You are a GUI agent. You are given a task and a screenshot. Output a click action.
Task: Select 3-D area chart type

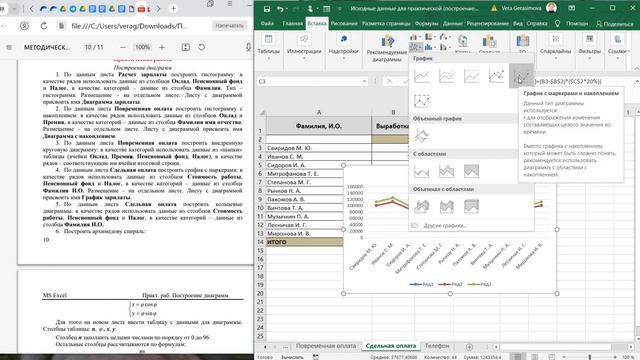pyautogui.click(x=422, y=207)
